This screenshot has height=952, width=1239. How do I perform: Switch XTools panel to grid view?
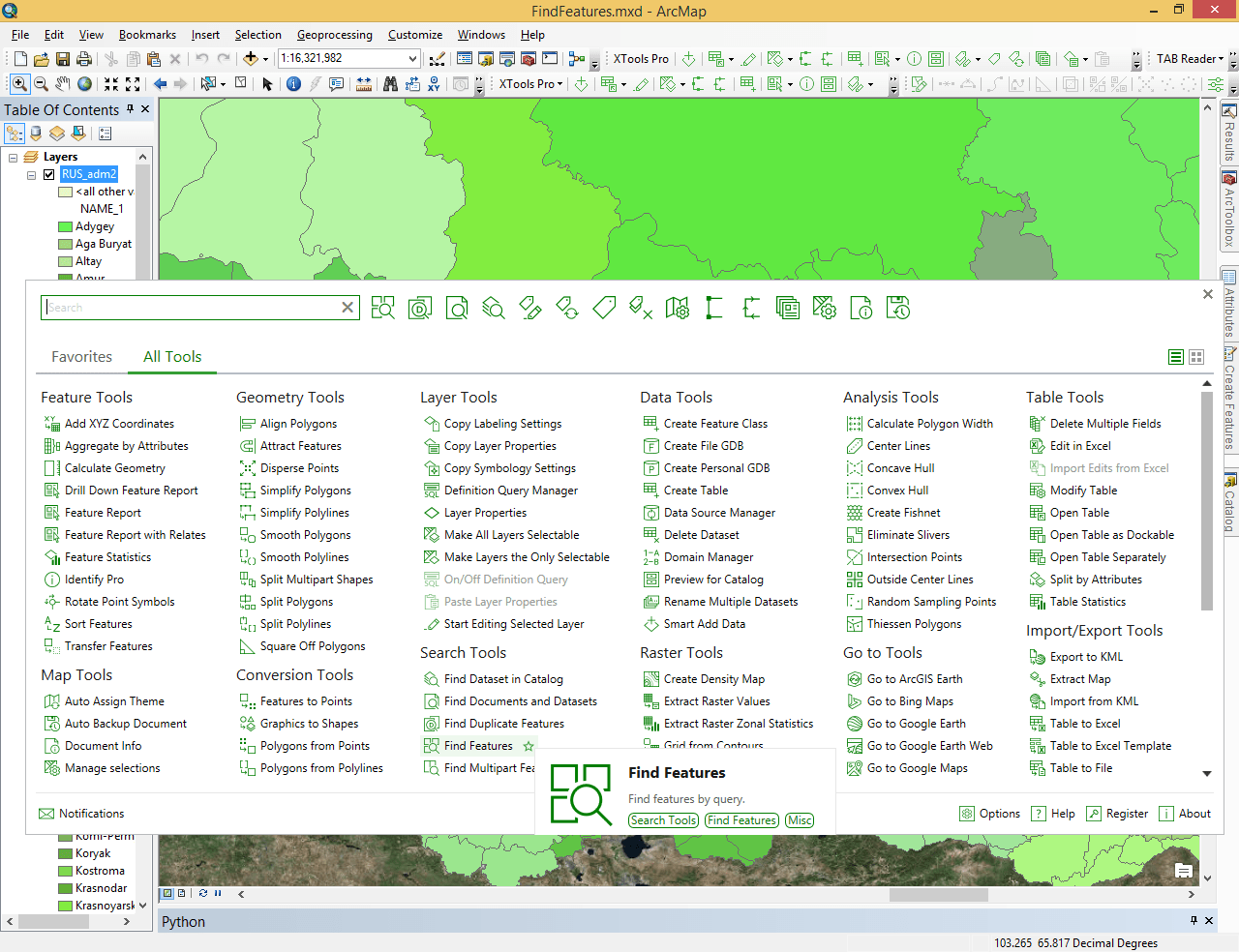[1196, 357]
